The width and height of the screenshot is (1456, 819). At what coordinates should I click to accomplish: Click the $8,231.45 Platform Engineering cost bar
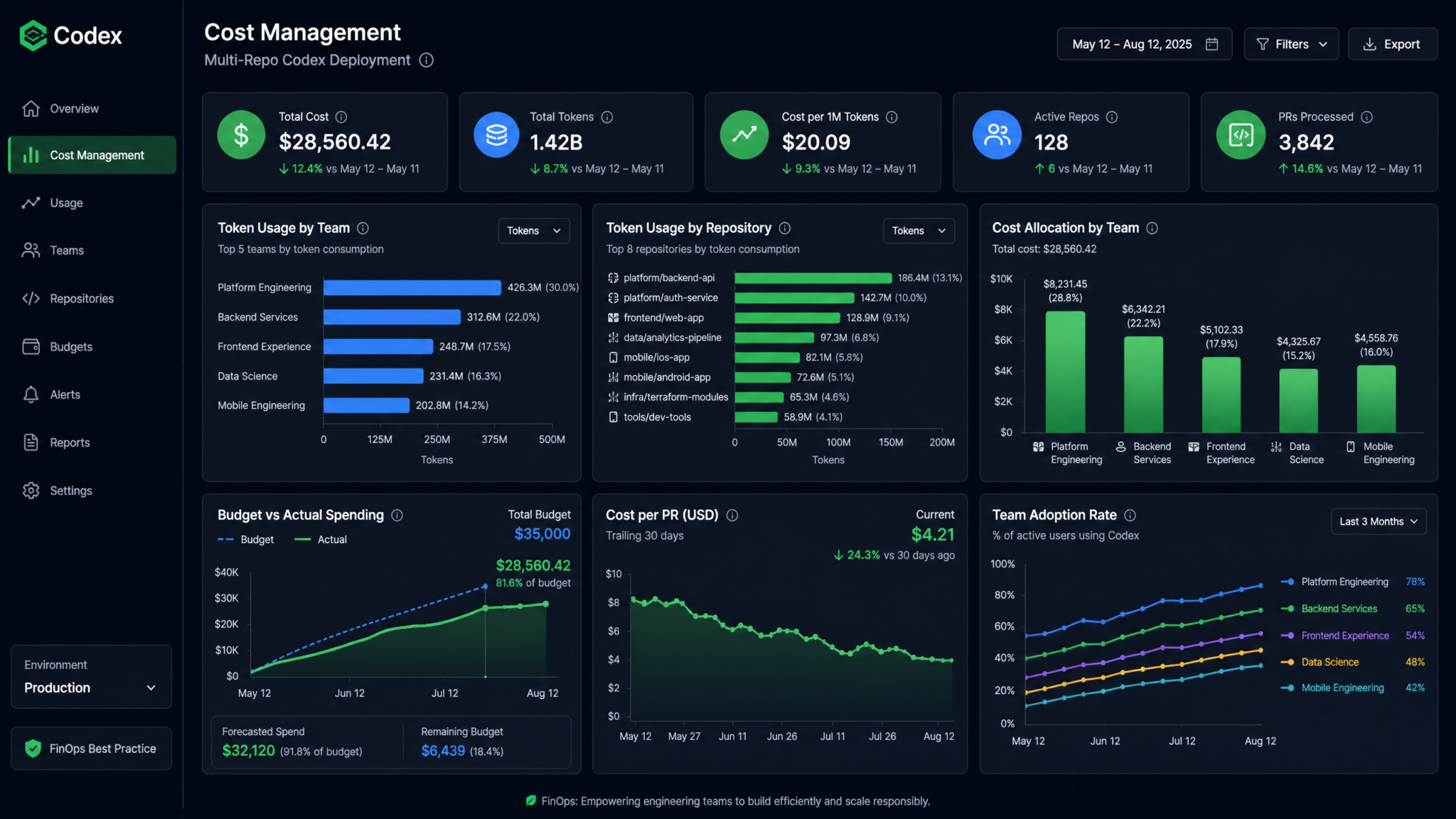pyautogui.click(x=1065, y=372)
